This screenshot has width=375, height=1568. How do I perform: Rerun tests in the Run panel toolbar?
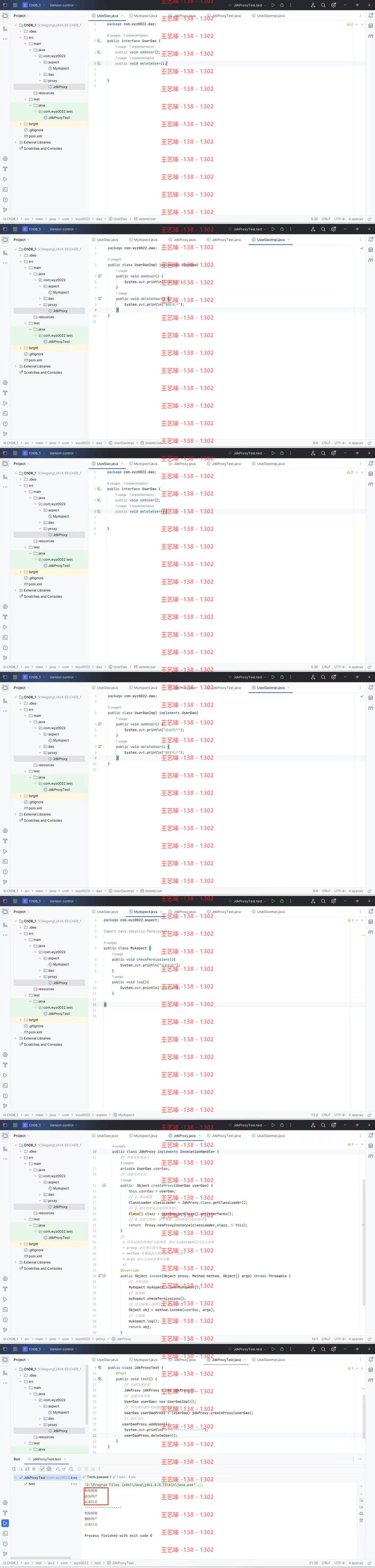[13, 1469]
